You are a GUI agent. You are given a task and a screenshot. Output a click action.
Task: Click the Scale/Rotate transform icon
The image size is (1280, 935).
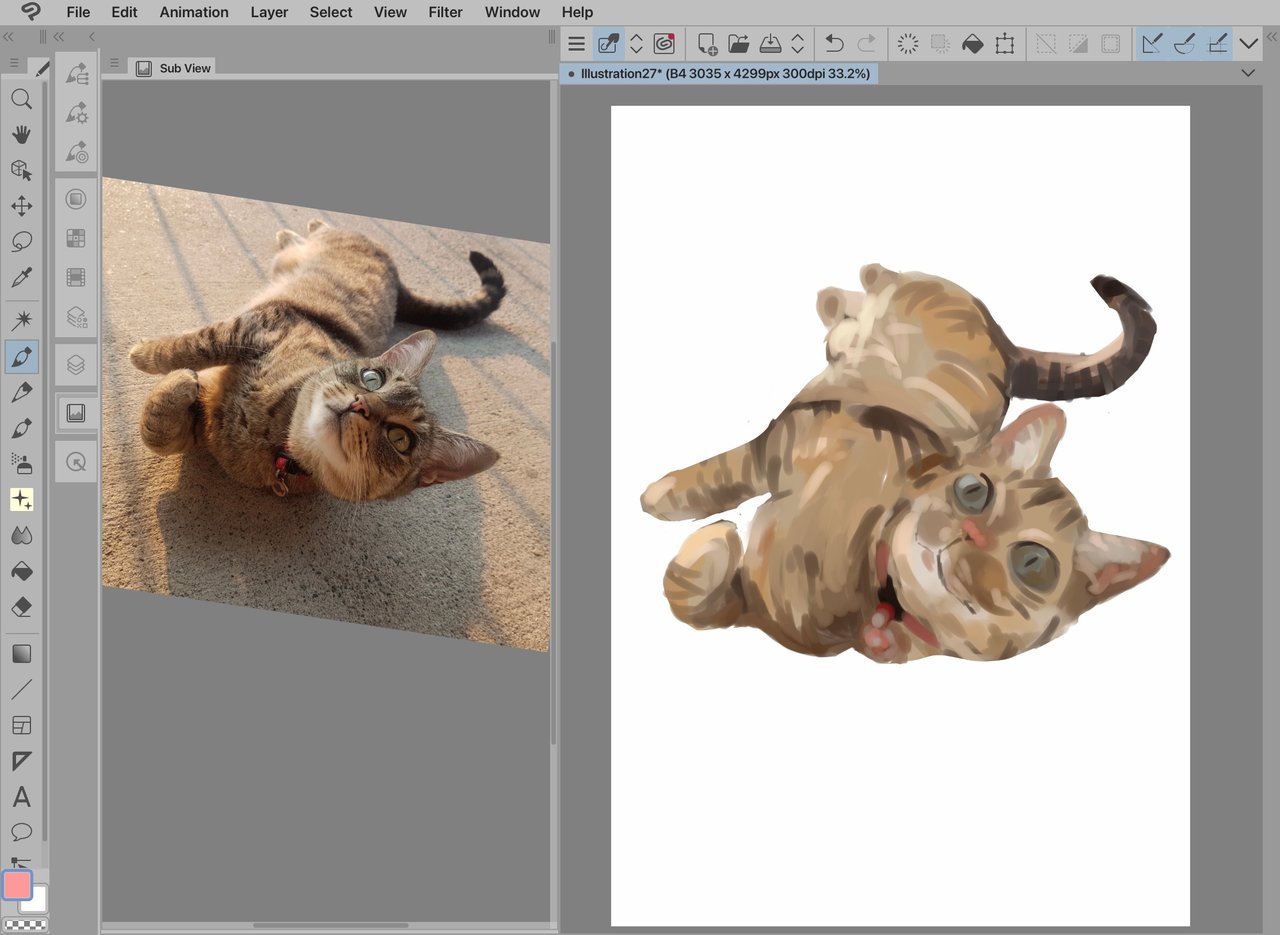1005,44
